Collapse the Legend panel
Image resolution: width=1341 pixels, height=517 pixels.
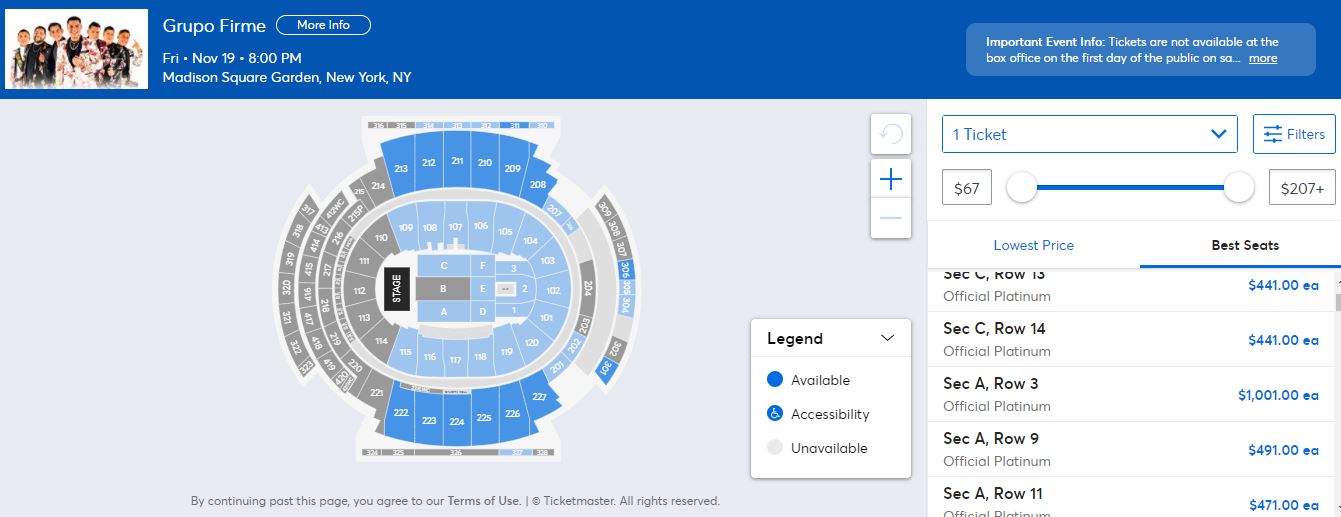coord(887,338)
